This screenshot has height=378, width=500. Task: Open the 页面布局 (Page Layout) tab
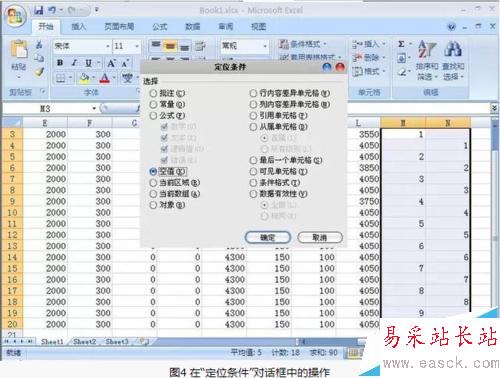[119, 26]
